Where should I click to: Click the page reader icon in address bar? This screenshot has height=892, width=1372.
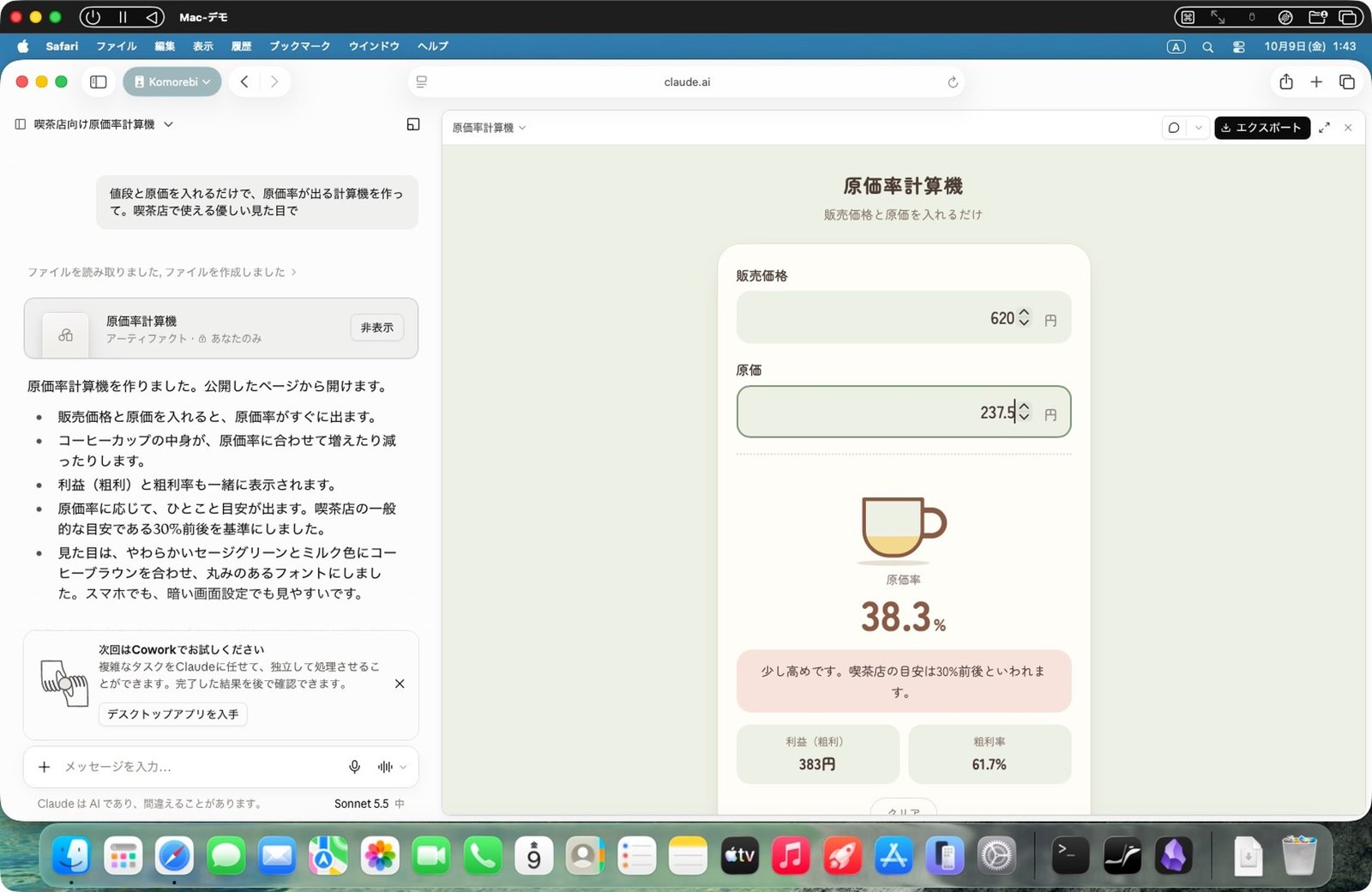[422, 82]
